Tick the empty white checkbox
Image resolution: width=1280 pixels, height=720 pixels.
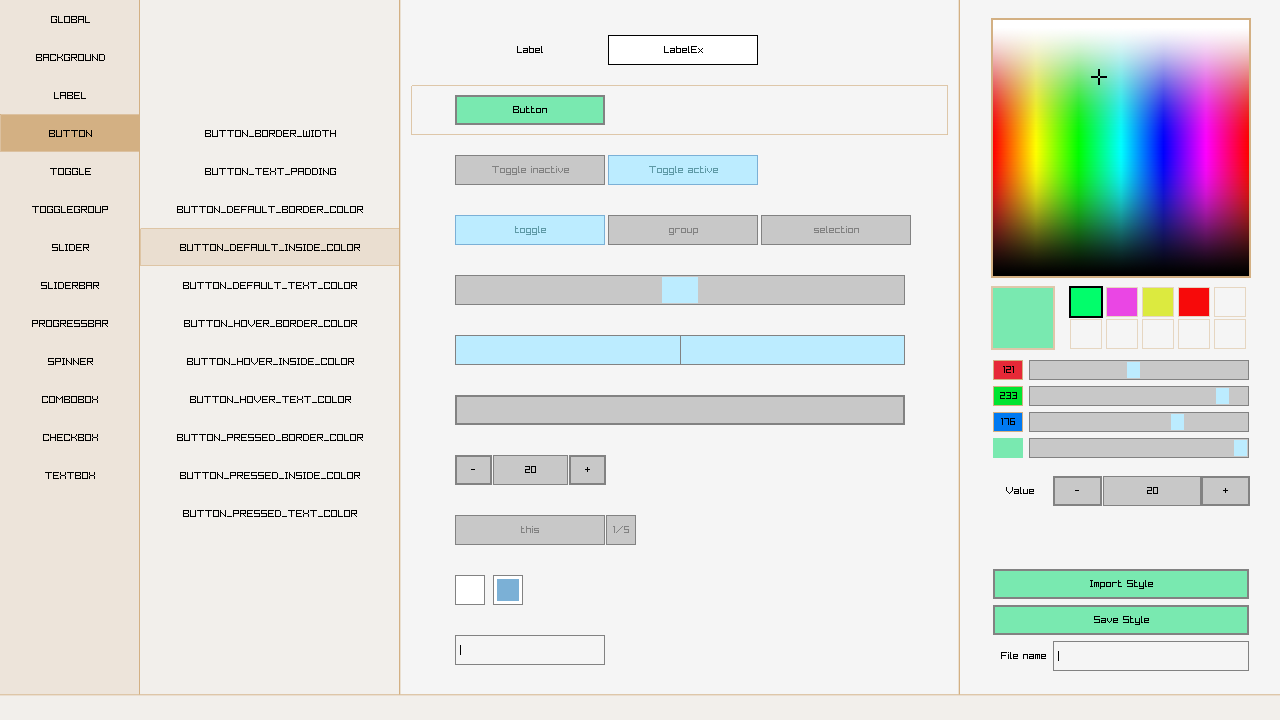click(x=470, y=590)
